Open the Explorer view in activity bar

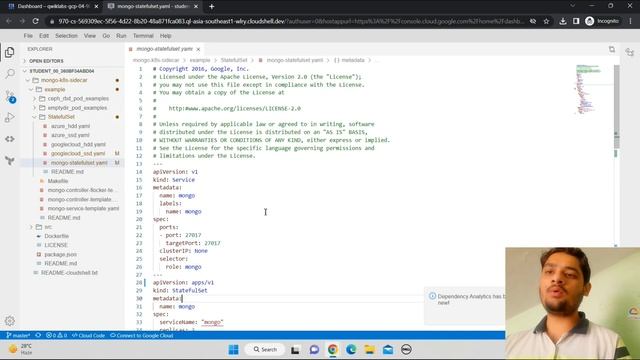[x=10, y=52]
